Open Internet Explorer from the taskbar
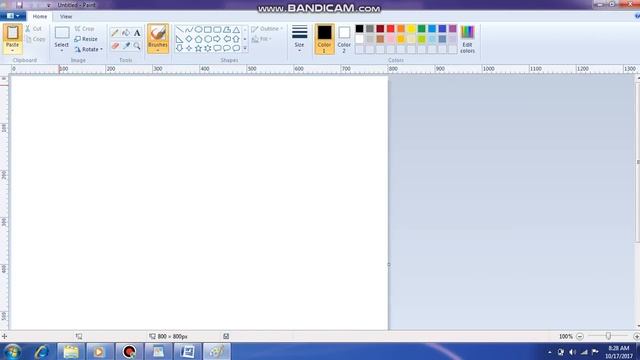Viewport: 640px width, 360px height. [x=42, y=351]
